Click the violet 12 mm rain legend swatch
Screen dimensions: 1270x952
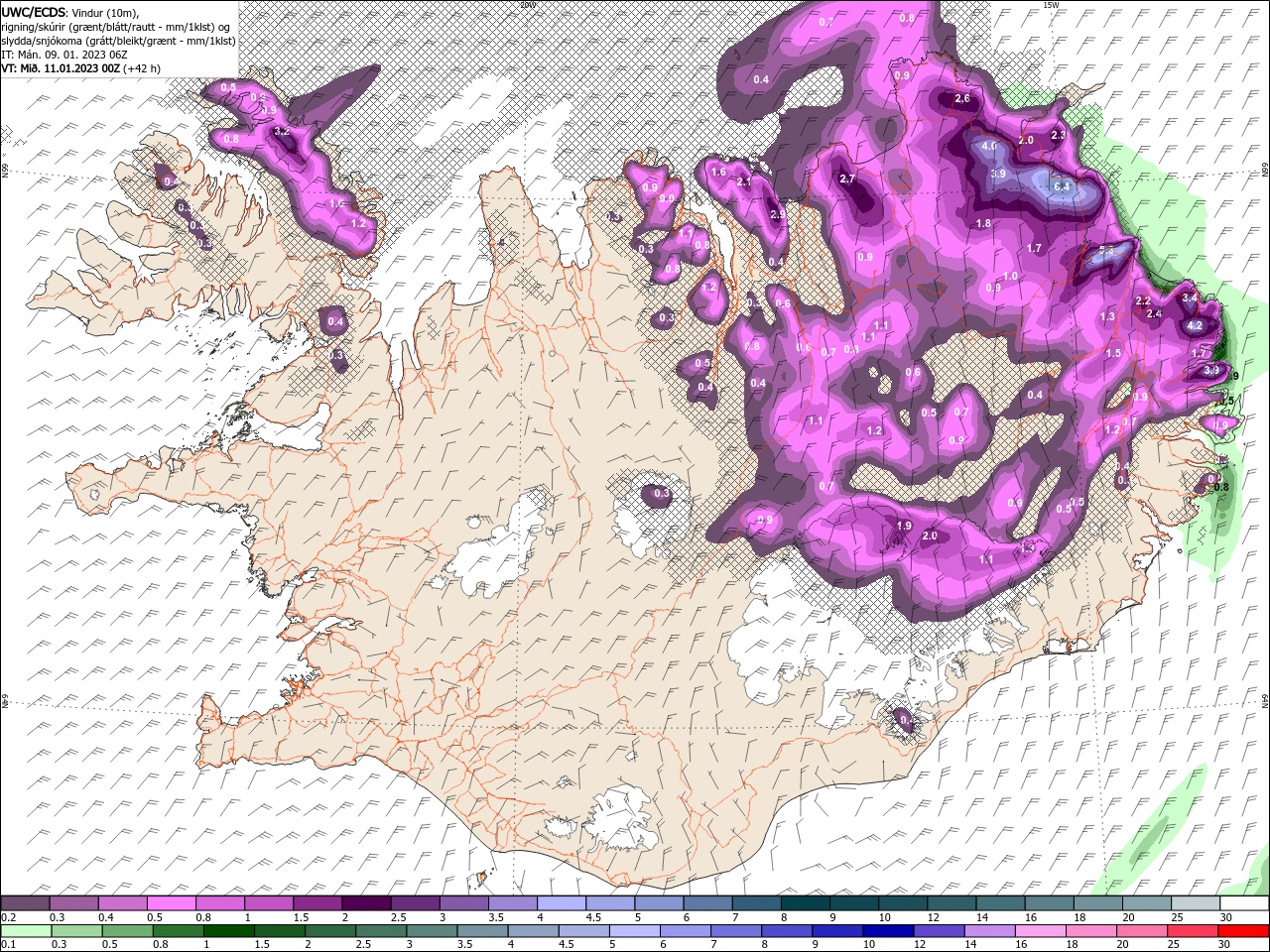(x=939, y=931)
